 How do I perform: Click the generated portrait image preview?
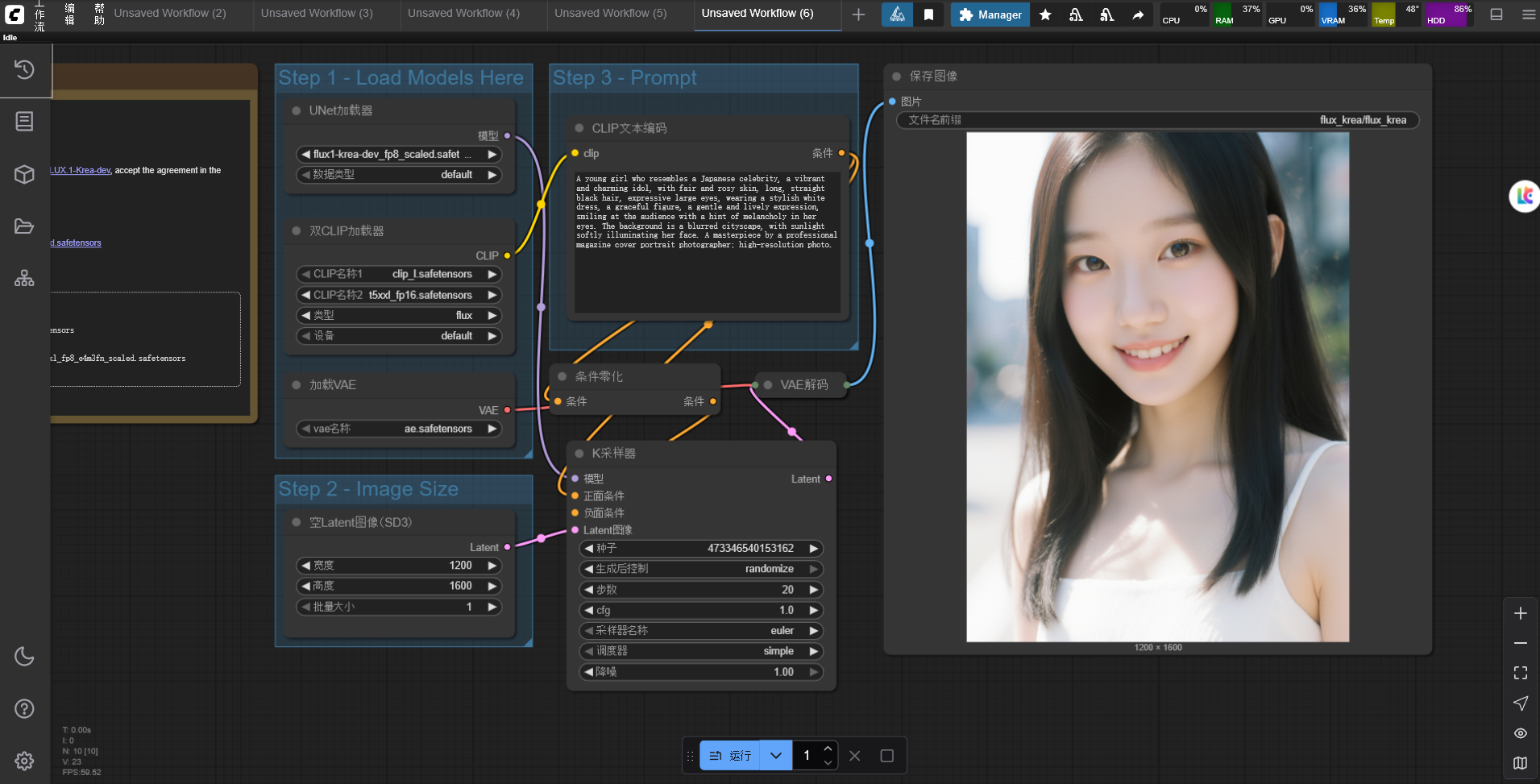(x=1158, y=387)
